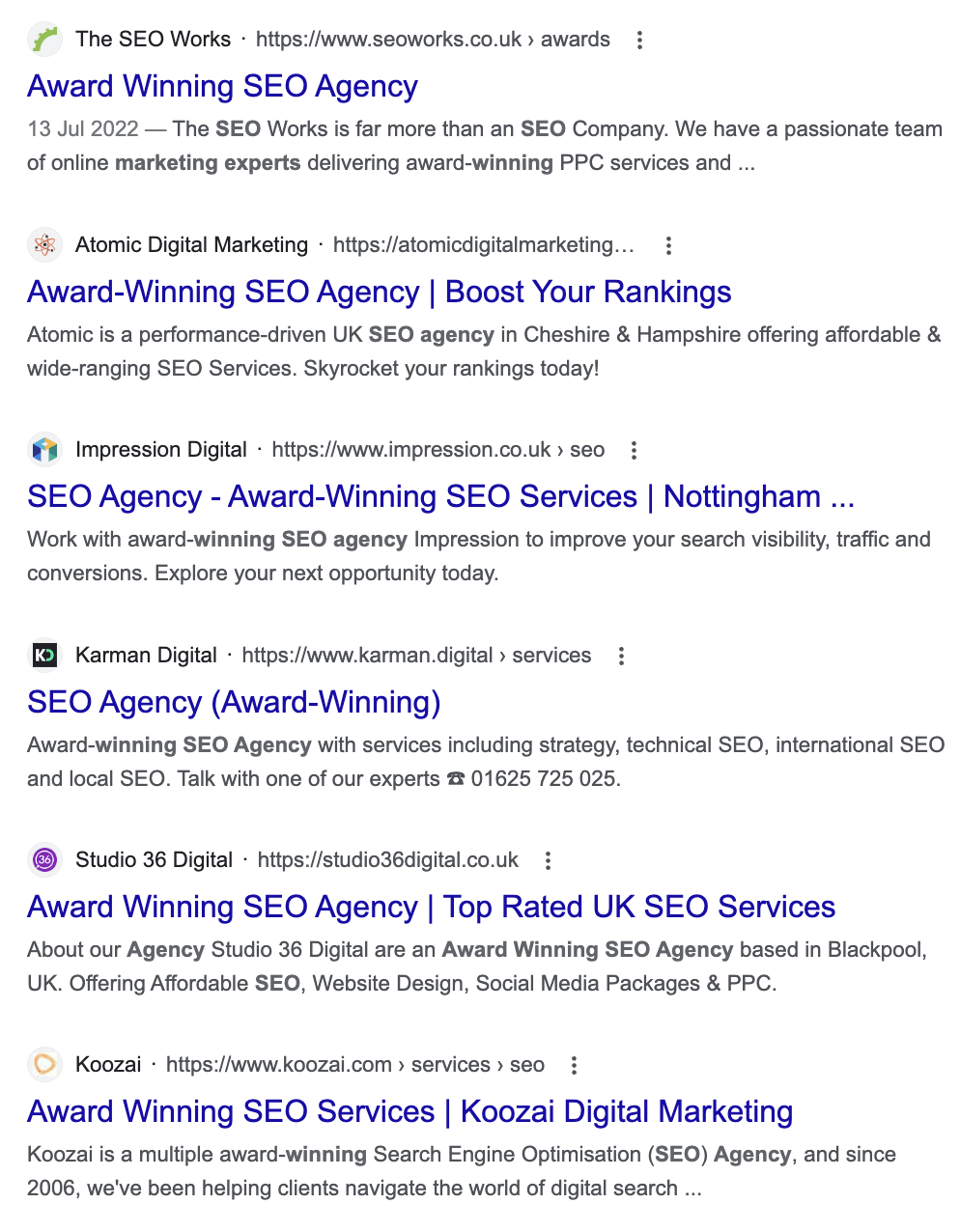
Task: Open the three-dot menu next to Koozai
Action: (574, 1065)
